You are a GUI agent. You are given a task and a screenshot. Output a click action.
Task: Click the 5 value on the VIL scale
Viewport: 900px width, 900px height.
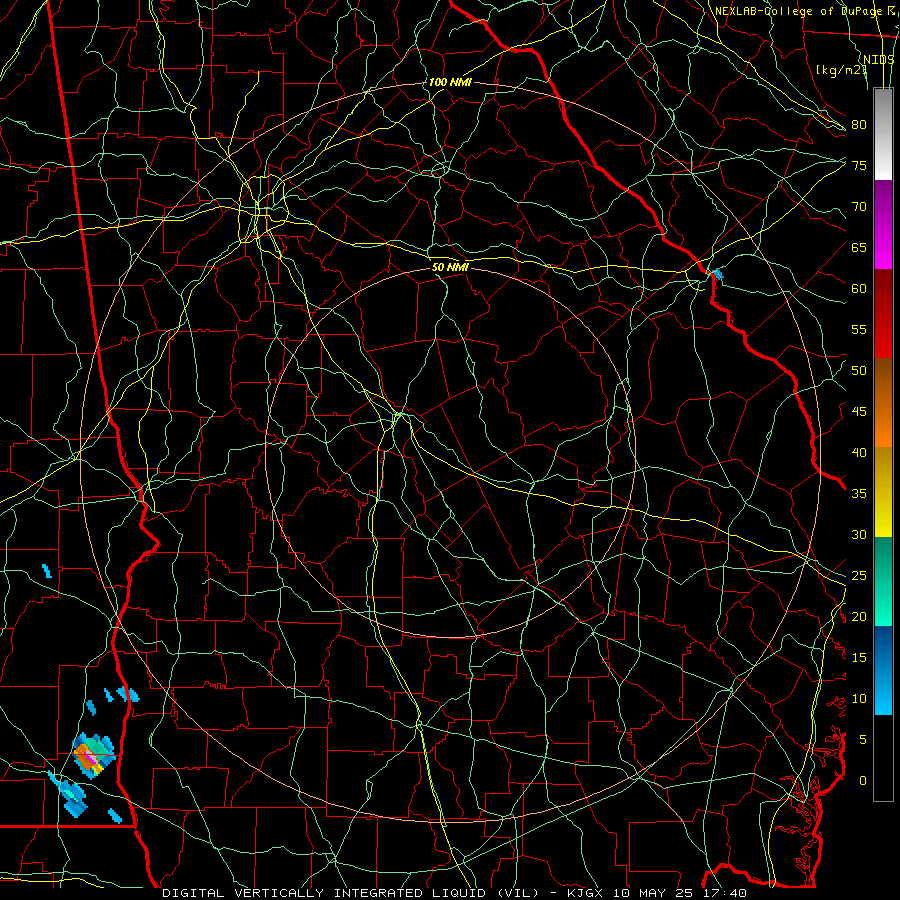pyautogui.click(x=863, y=739)
